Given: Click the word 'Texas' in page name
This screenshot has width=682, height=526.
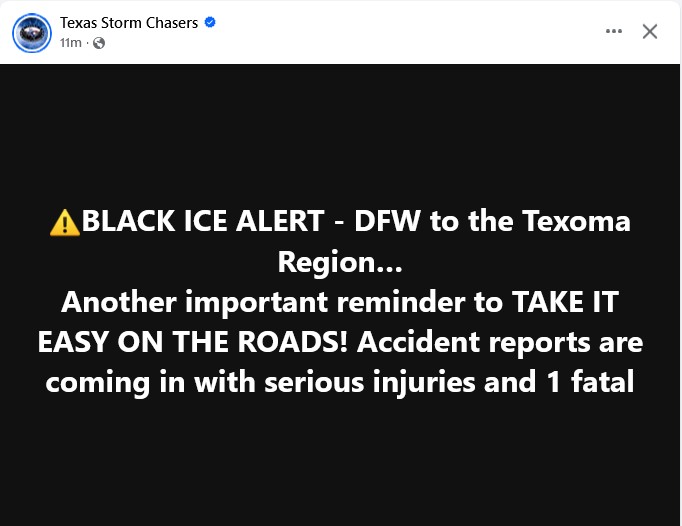Looking at the screenshot, I should click(78, 23).
